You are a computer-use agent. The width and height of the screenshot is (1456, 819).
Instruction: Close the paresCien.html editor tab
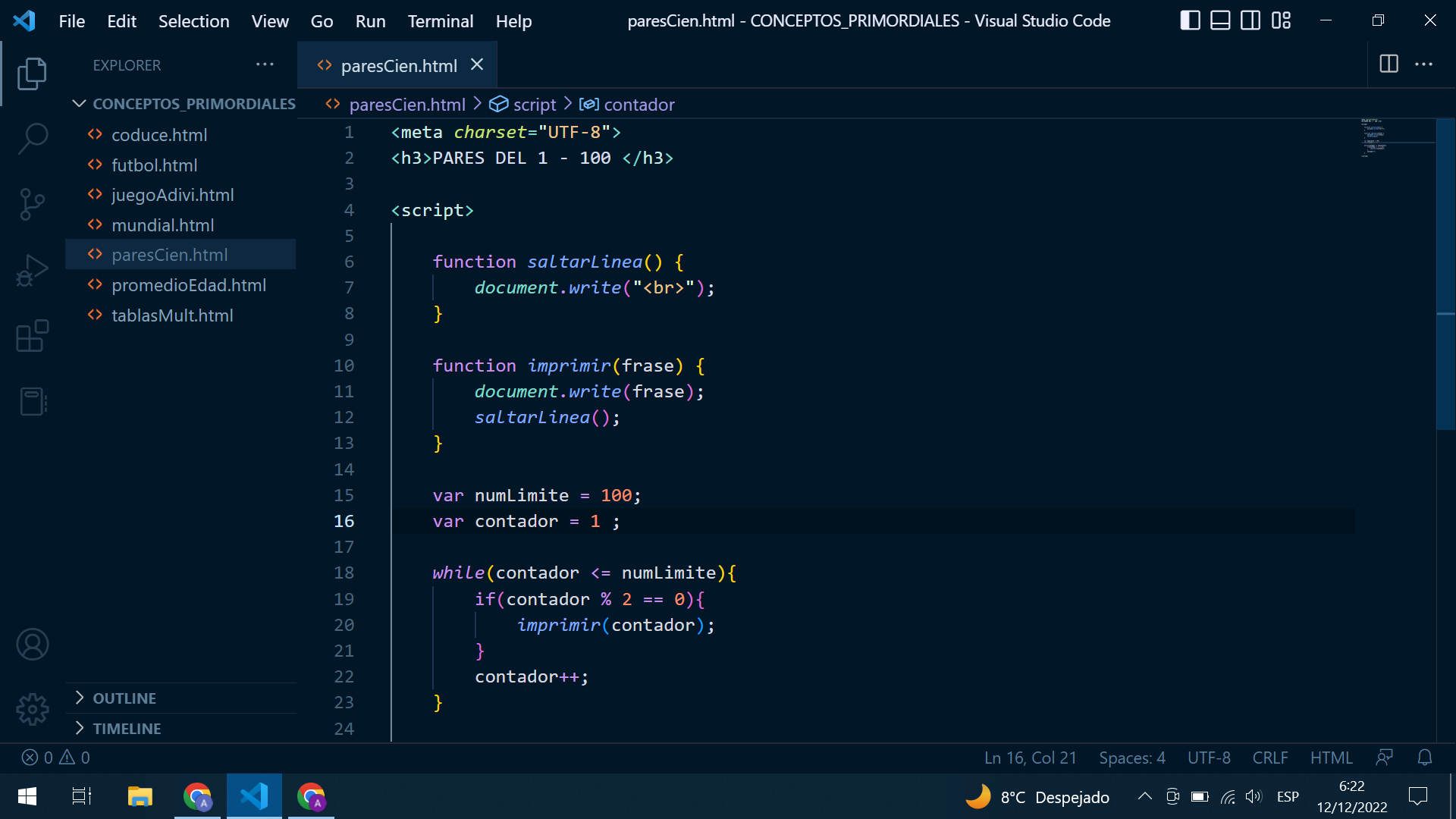click(x=477, y=65)
